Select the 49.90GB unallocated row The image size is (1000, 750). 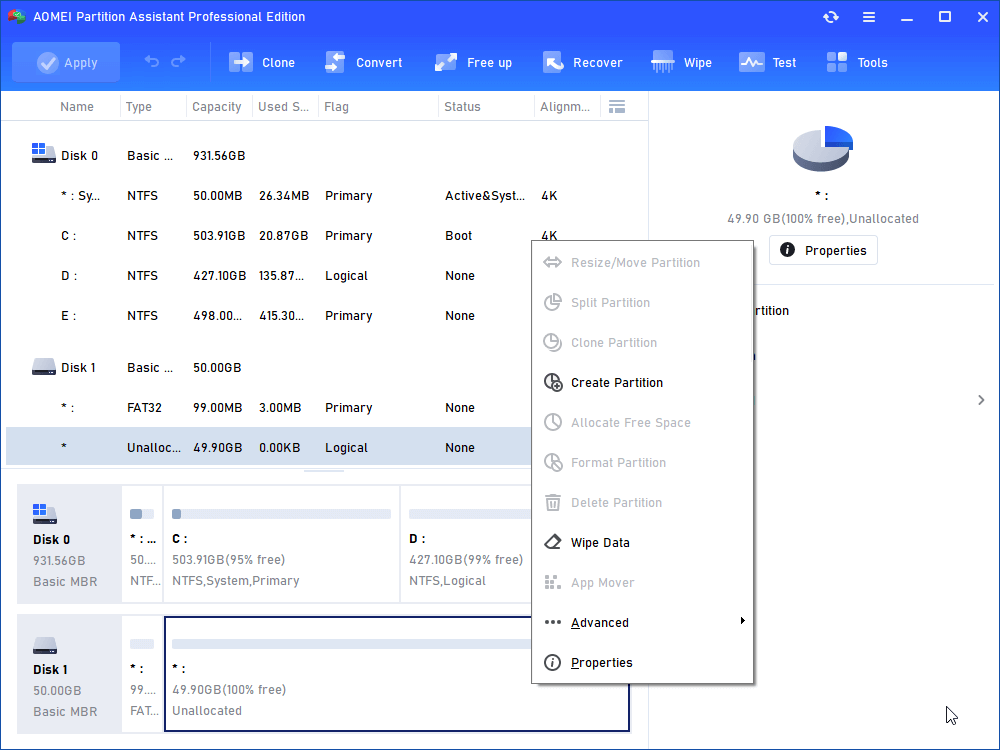click(x=268, y=447)
